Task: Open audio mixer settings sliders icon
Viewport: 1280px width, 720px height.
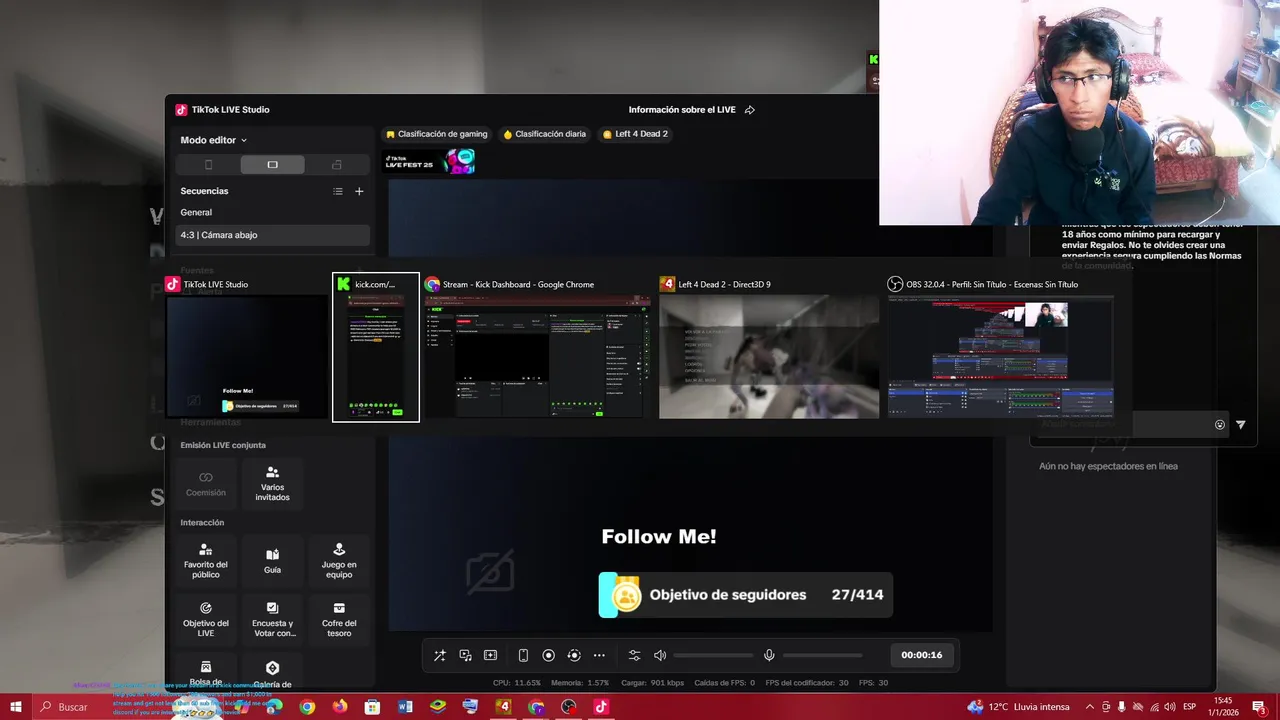Action: coord(634,655)
